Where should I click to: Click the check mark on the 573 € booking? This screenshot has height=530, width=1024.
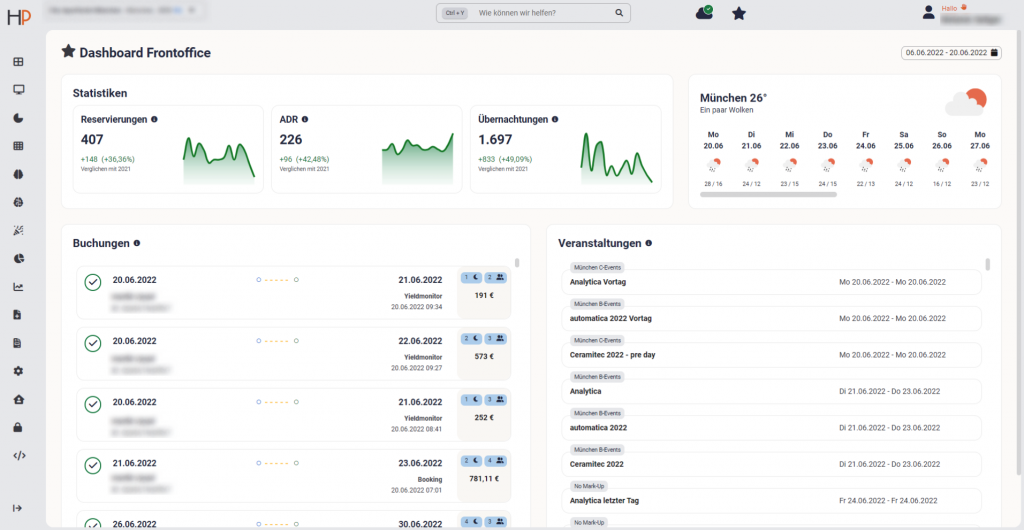click(93, 343)
